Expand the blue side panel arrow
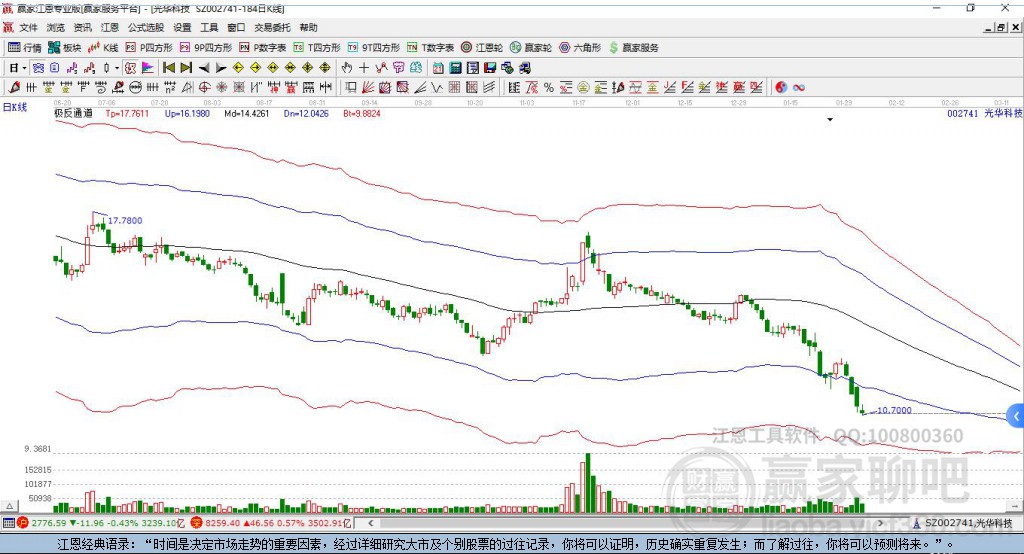The image size is (1024, 554). [x=1016, y=416]
